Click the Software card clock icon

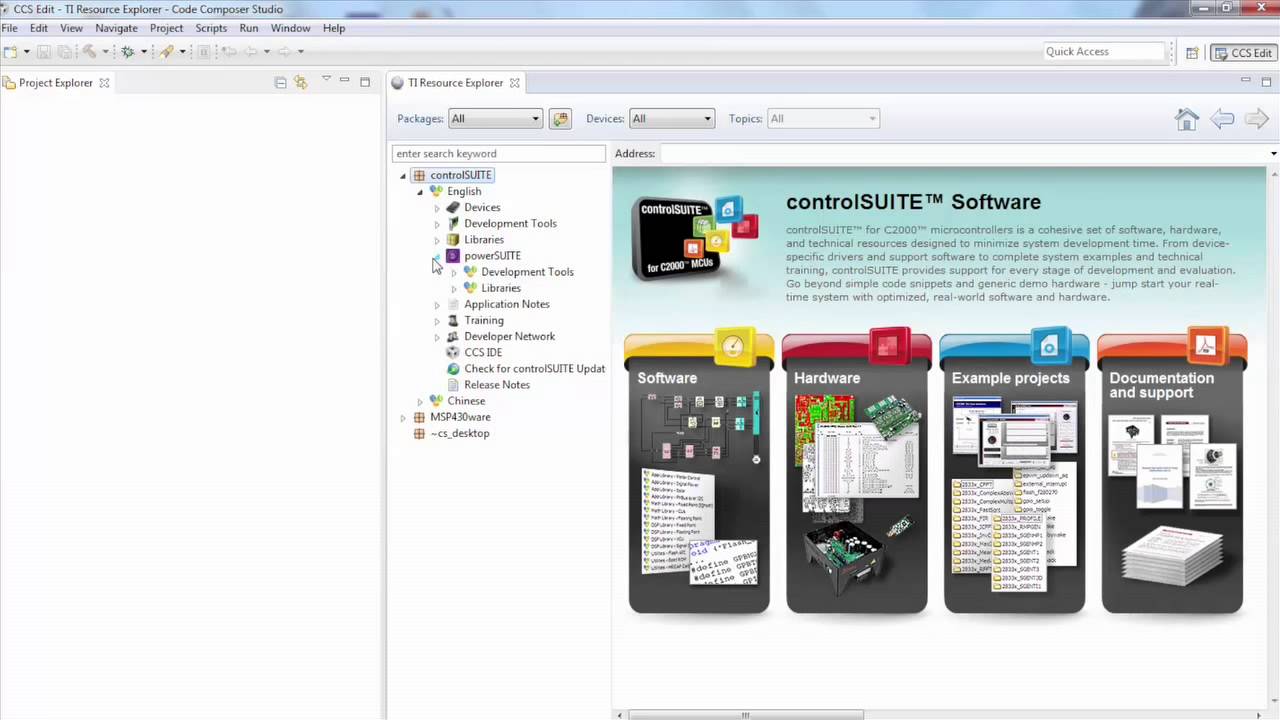(x=733, y=347)
